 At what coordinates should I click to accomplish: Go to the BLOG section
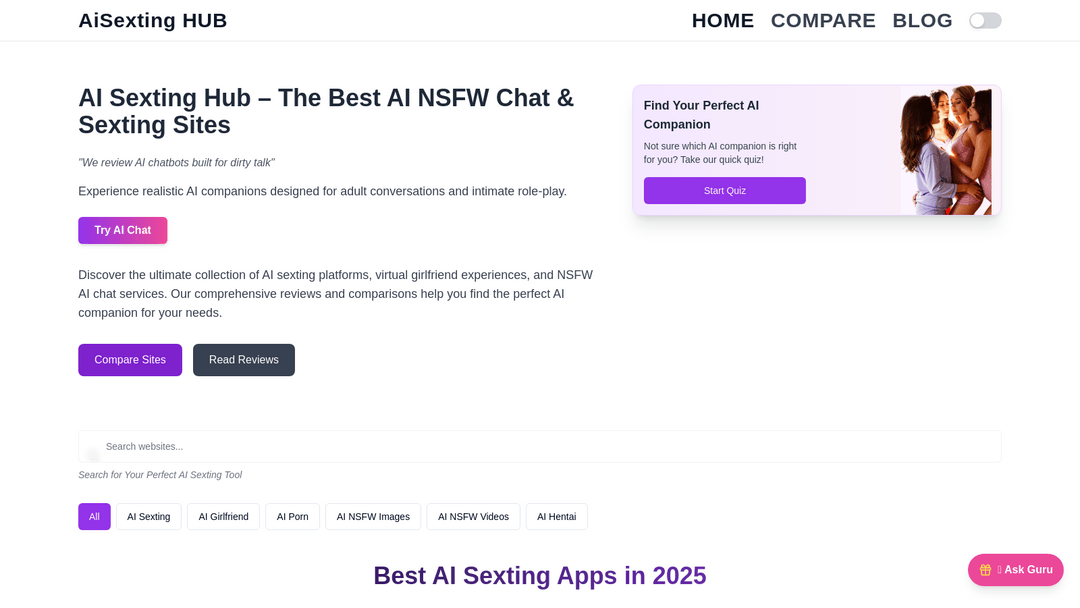point(922,21)
